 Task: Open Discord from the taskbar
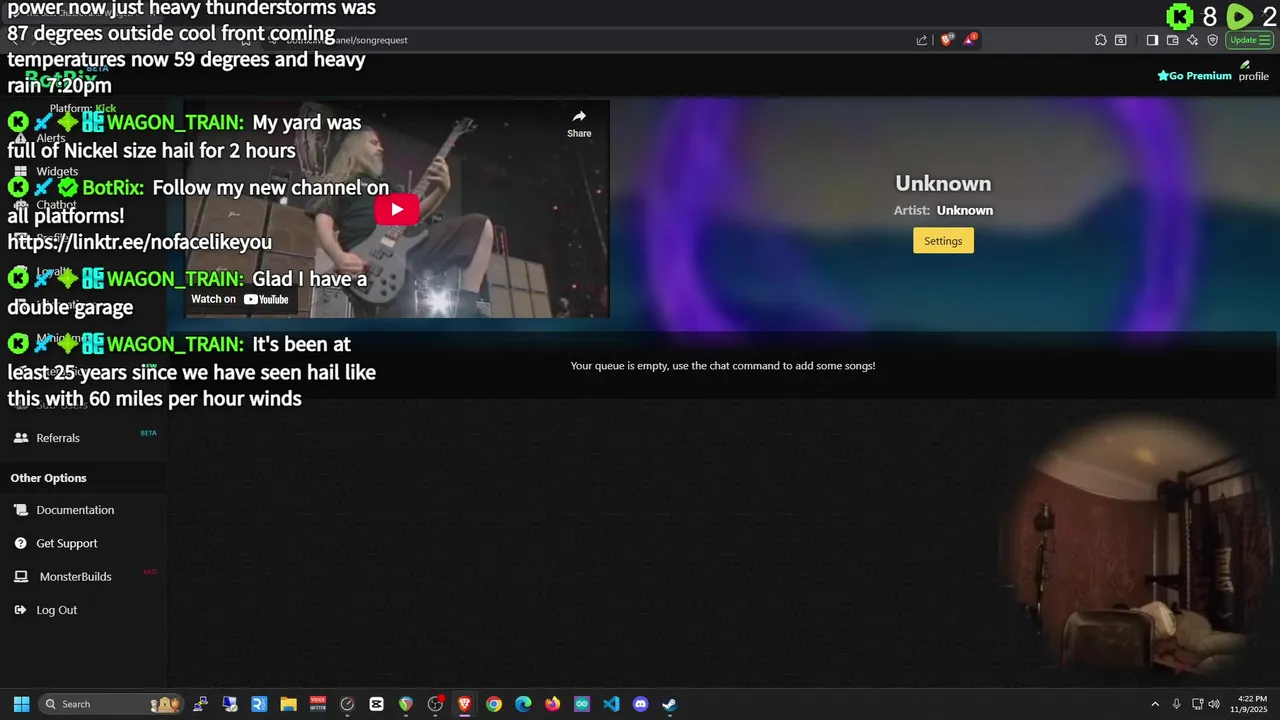(x=641, y=704)
